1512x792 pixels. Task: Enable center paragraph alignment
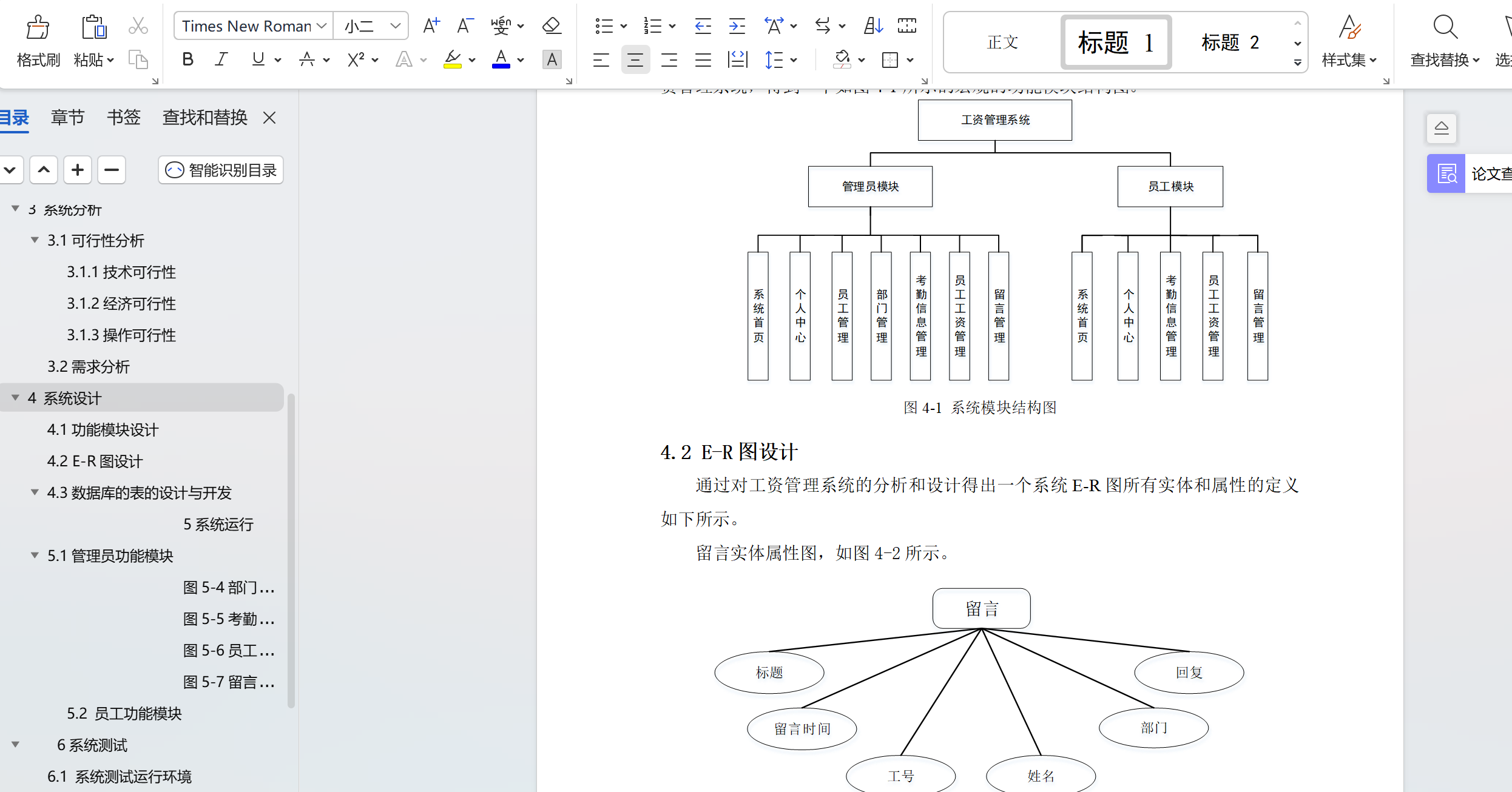(635, 59)
